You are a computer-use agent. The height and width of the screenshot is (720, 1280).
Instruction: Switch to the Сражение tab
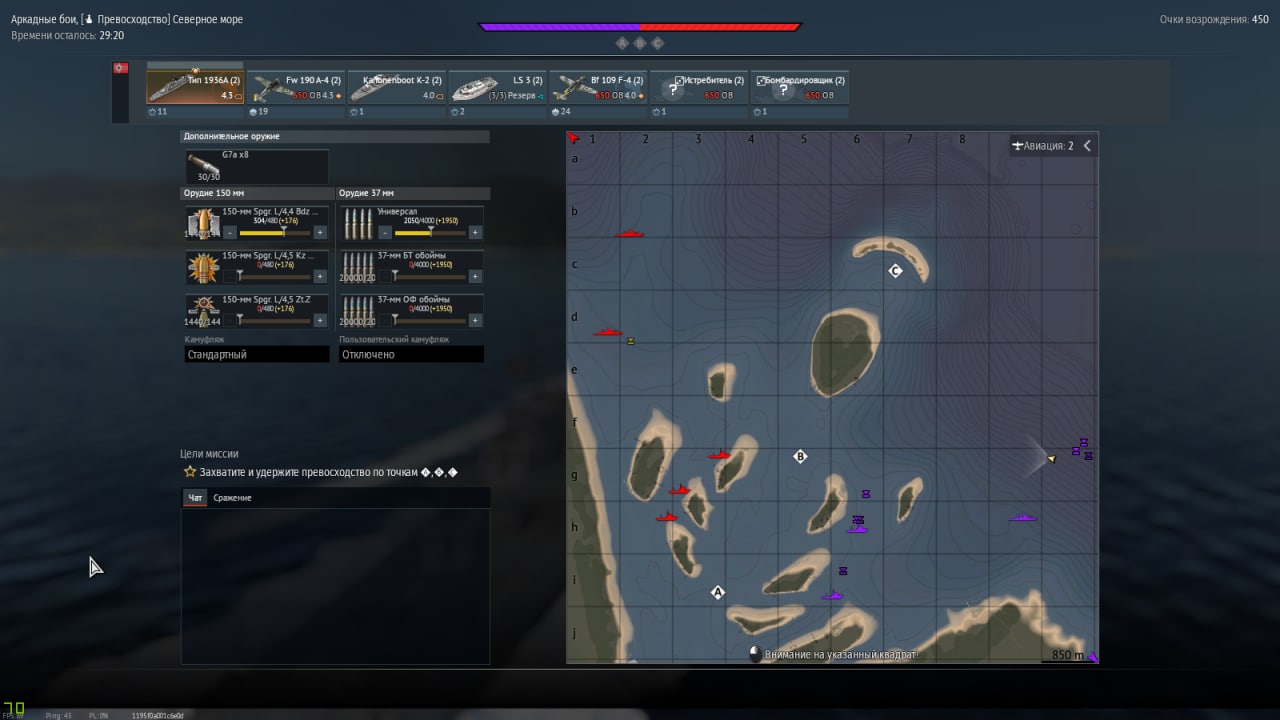pyautogui.click(x=233, y=498)
